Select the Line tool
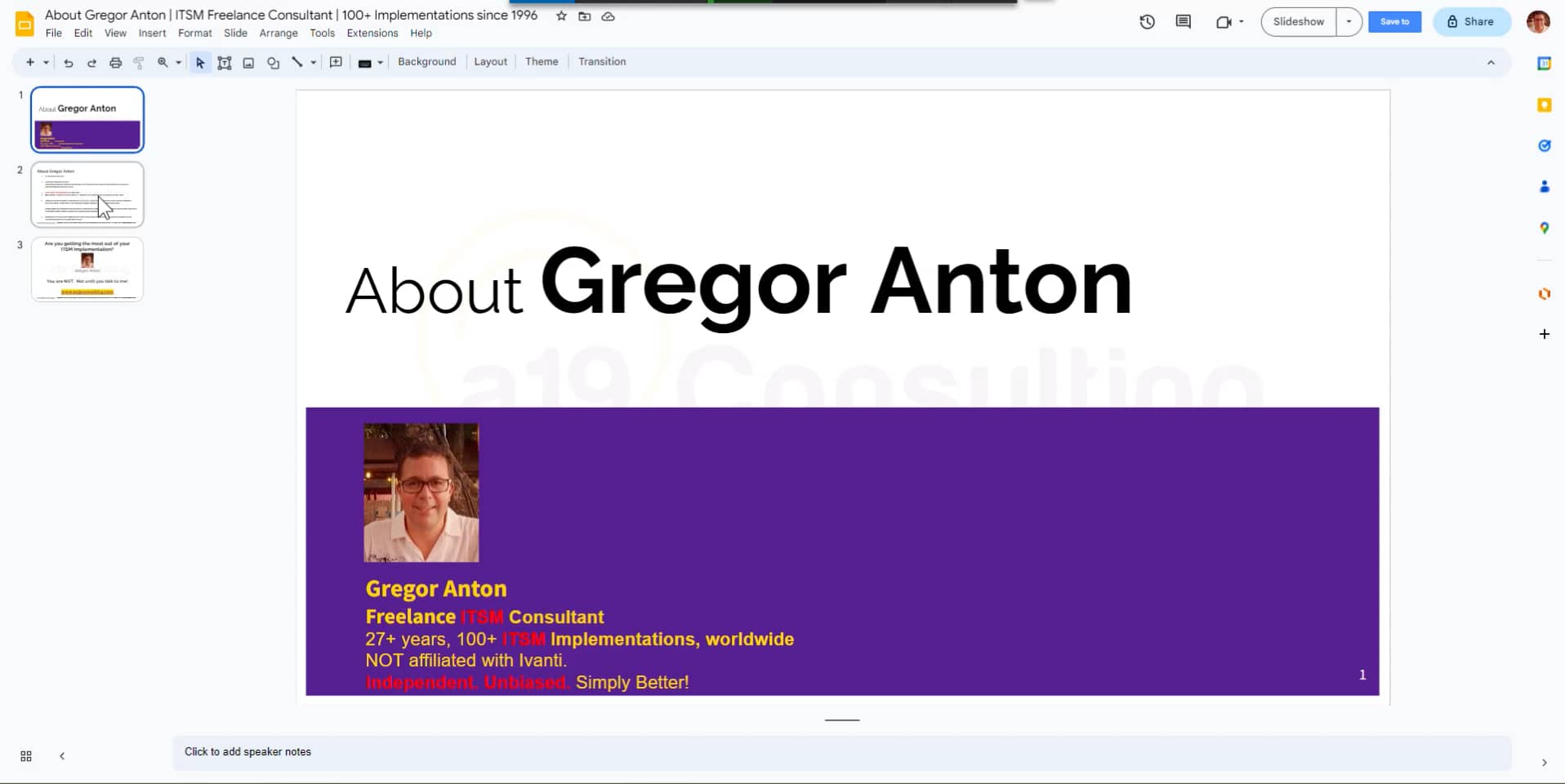Screen dimensions: 1565x784 click(x=297, y=62)
